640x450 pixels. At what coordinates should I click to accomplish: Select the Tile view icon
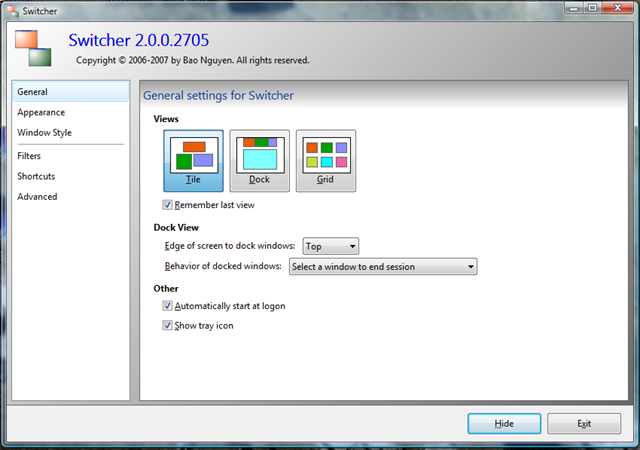pos(193,160)
